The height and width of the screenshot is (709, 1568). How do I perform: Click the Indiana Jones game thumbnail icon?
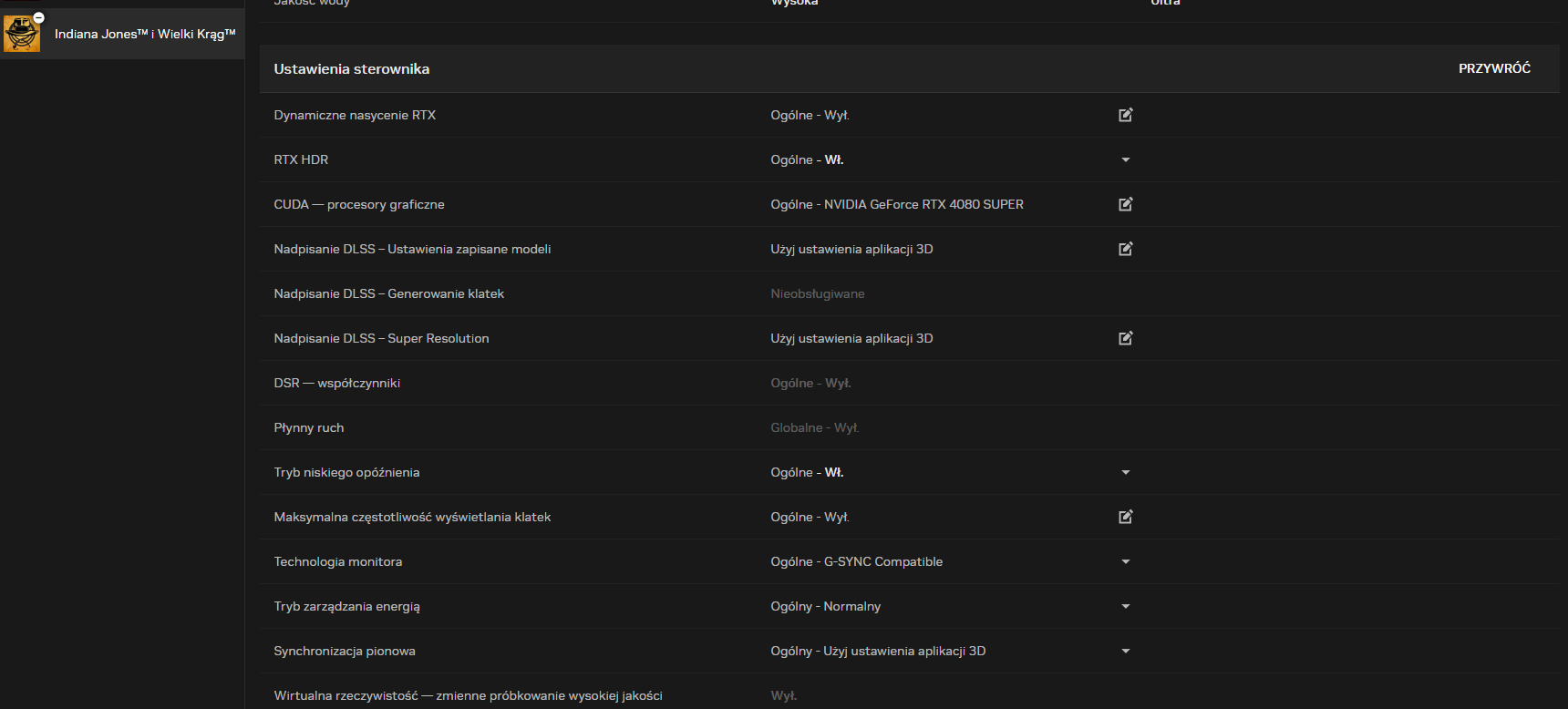21,35
